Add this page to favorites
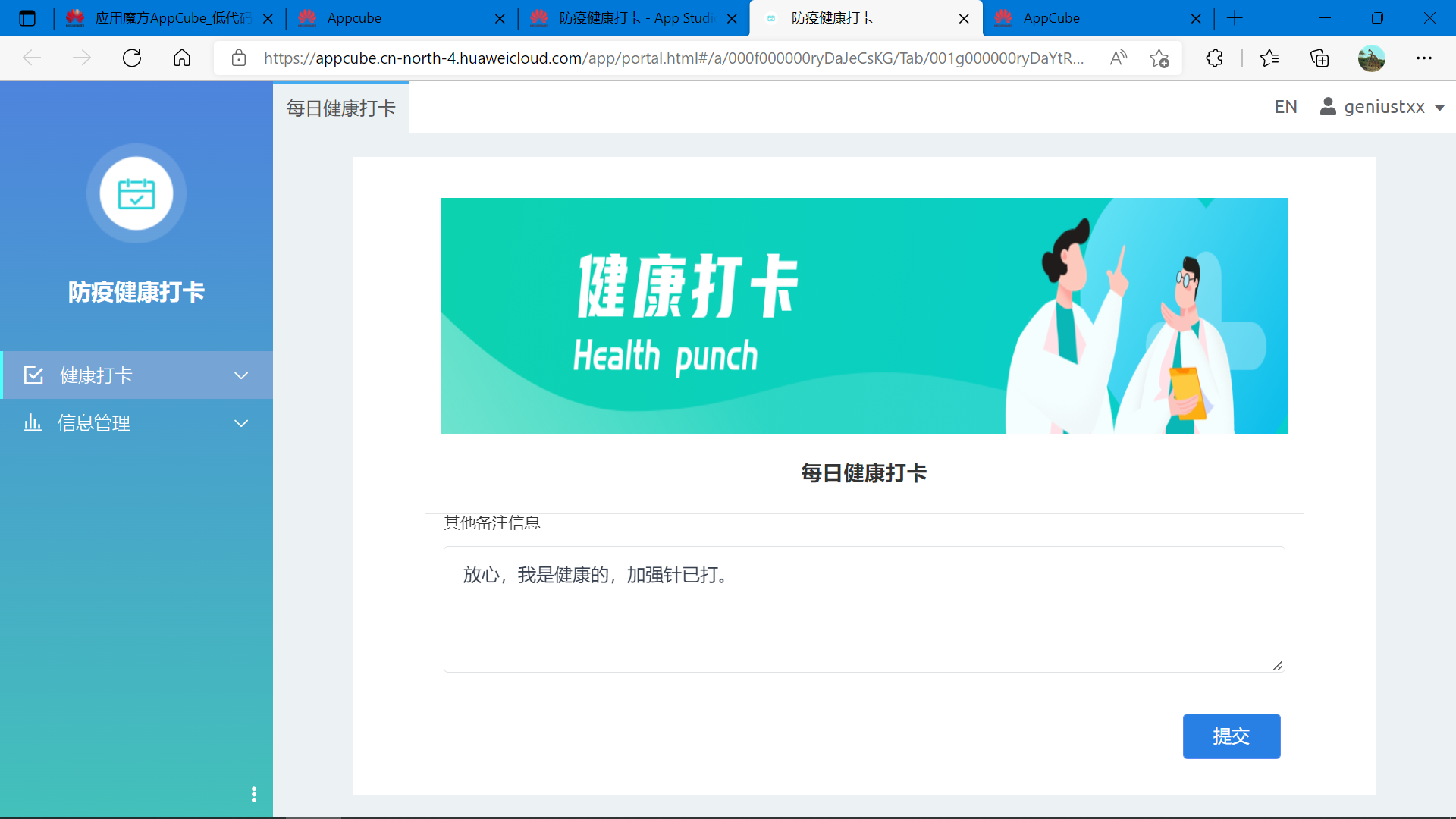This screenshot has width=1456, height=819. tap(1159, 58)
